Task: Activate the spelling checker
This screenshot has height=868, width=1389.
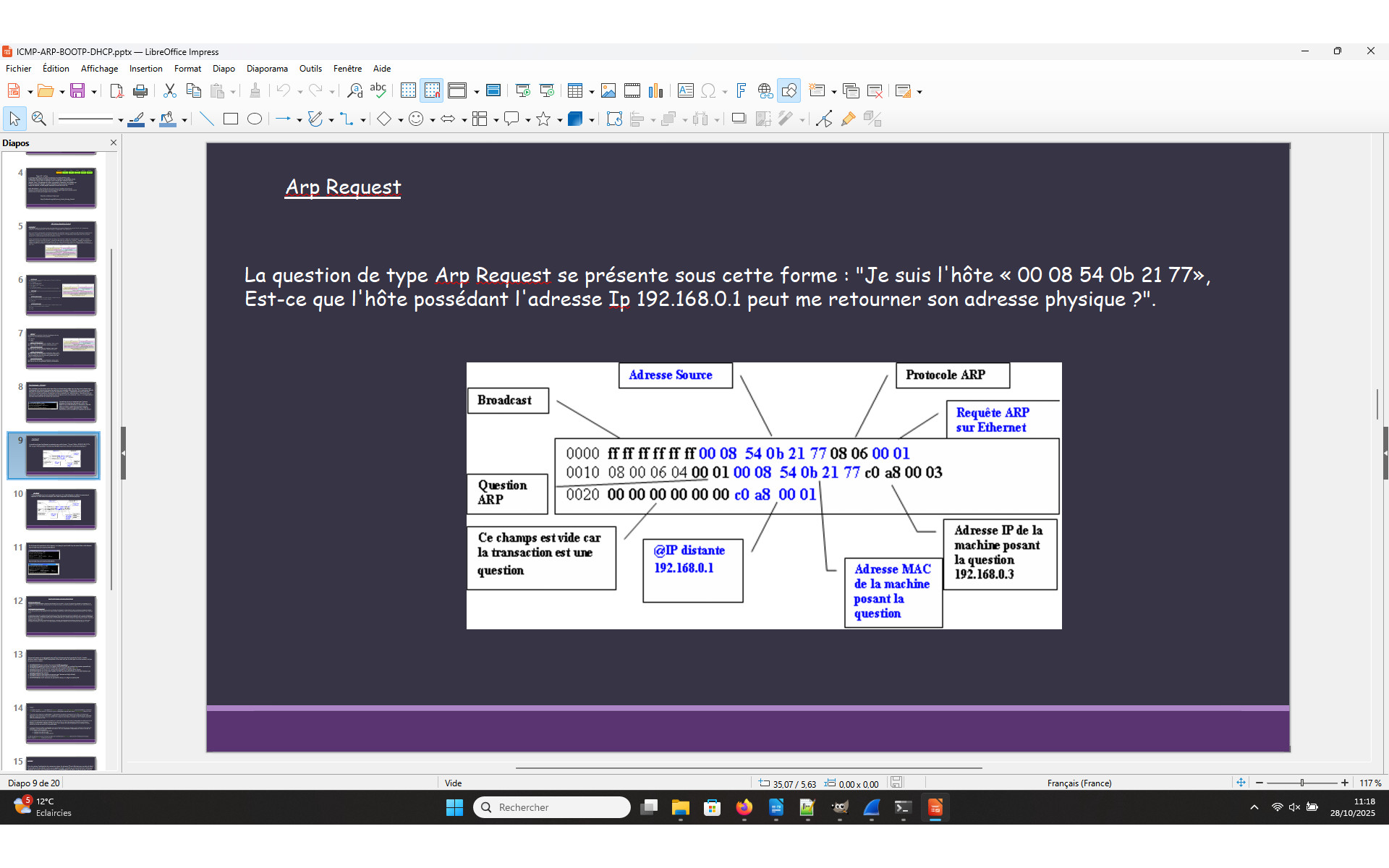Action: (x=378, y=90)
